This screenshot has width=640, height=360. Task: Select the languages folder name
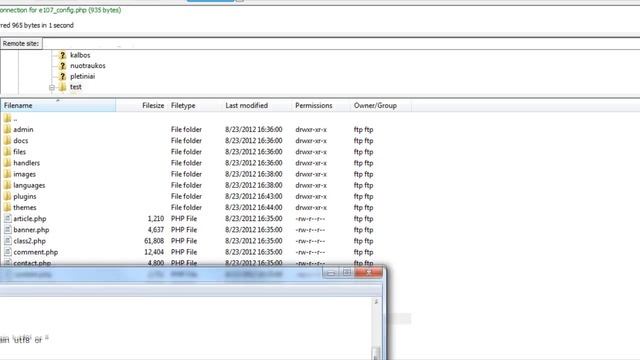click(x=29, y=185)
